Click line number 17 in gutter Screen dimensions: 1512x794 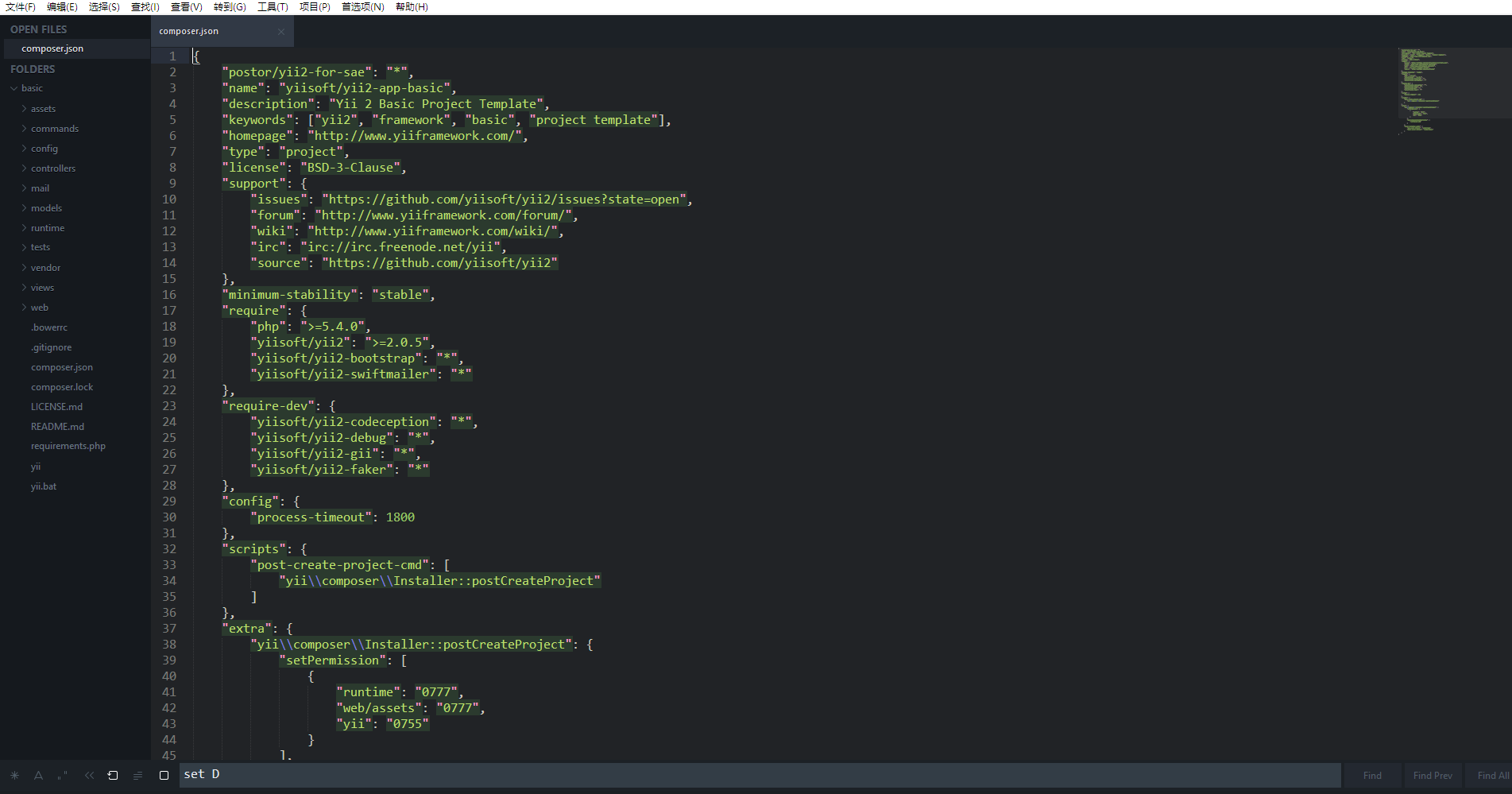point(169,311)
